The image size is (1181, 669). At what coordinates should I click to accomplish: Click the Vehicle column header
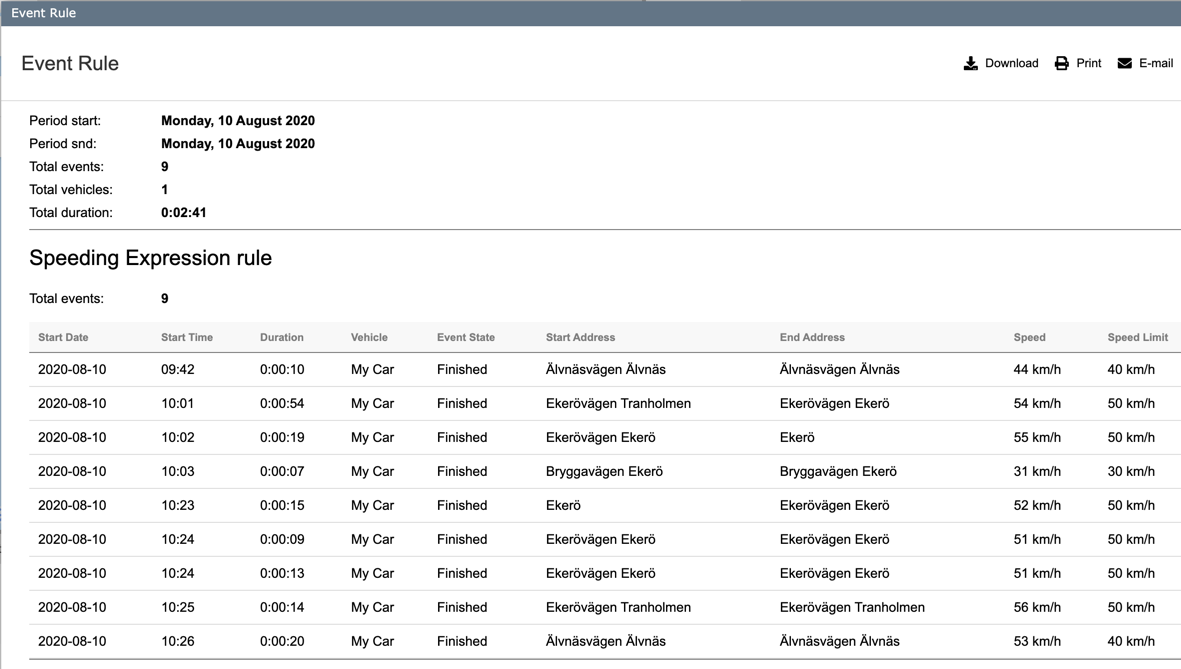click(369, 338)
